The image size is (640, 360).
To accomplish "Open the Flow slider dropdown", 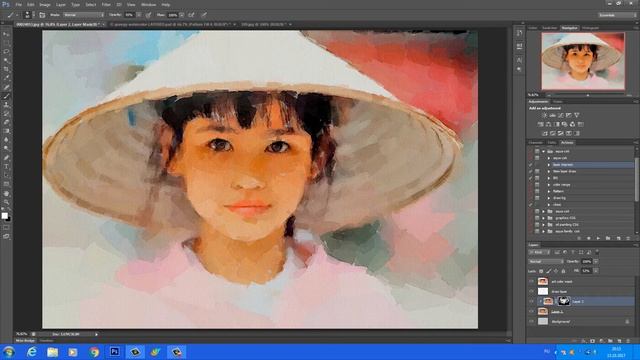I will coord(181,15).
